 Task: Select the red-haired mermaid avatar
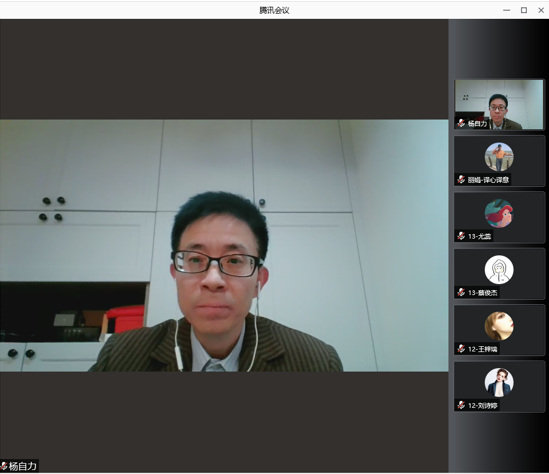pyautogui.click(x=499, y=213)
